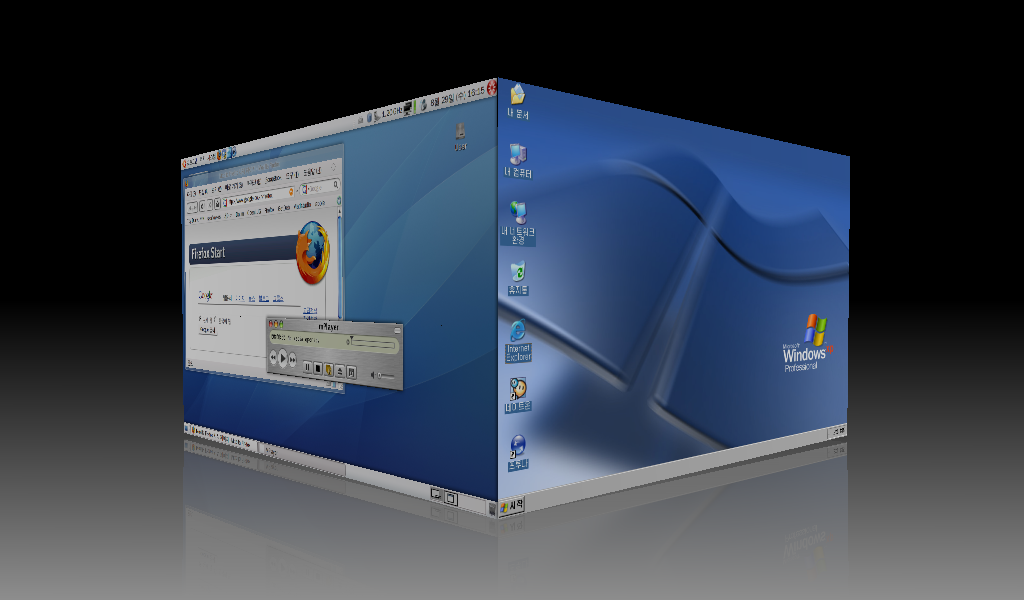Click the mPlayer seek bar

pos(371,343)
